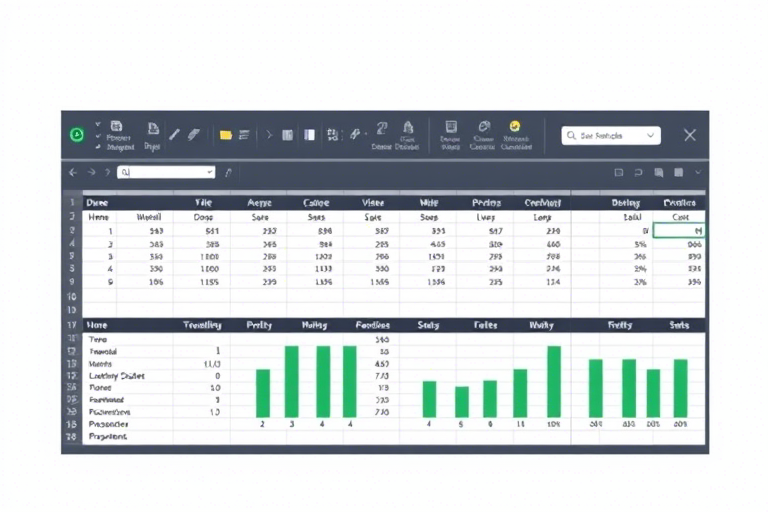Select the cell containing 1133
The image size is (768, 512).
[315, 269]
